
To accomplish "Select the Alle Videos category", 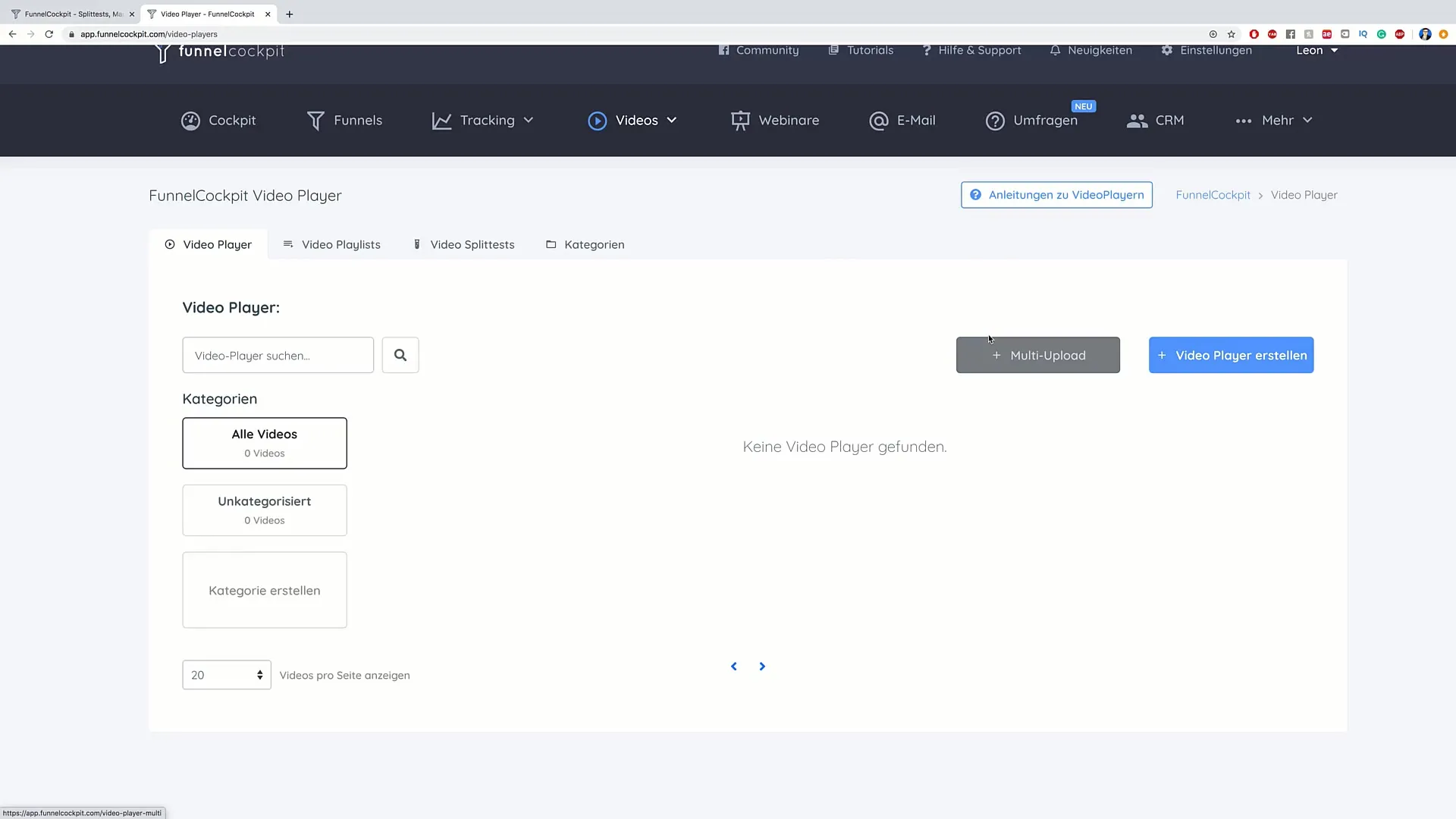I will tap(264, 442).
